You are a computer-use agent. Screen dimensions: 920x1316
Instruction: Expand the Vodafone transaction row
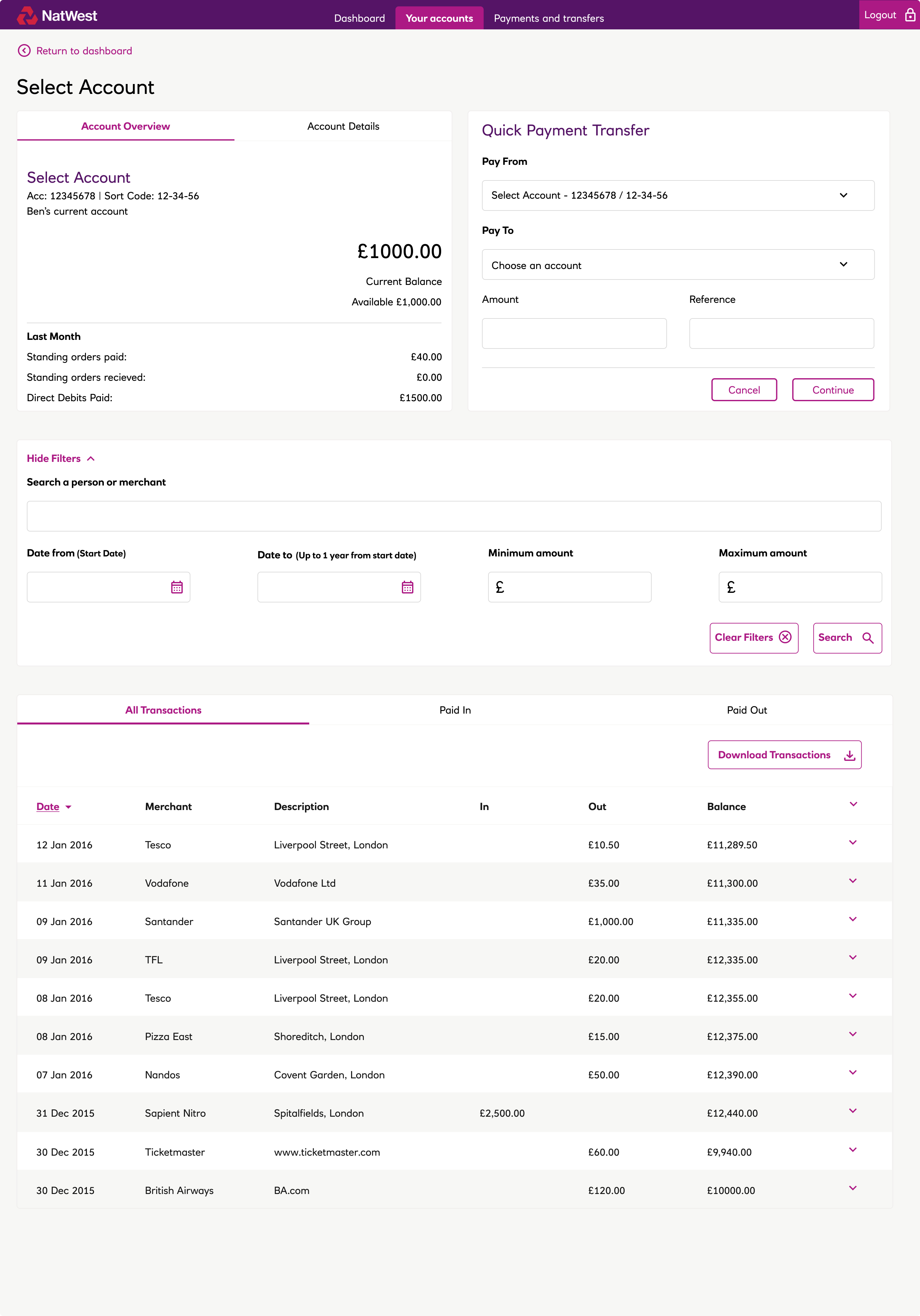click(853, 881)
